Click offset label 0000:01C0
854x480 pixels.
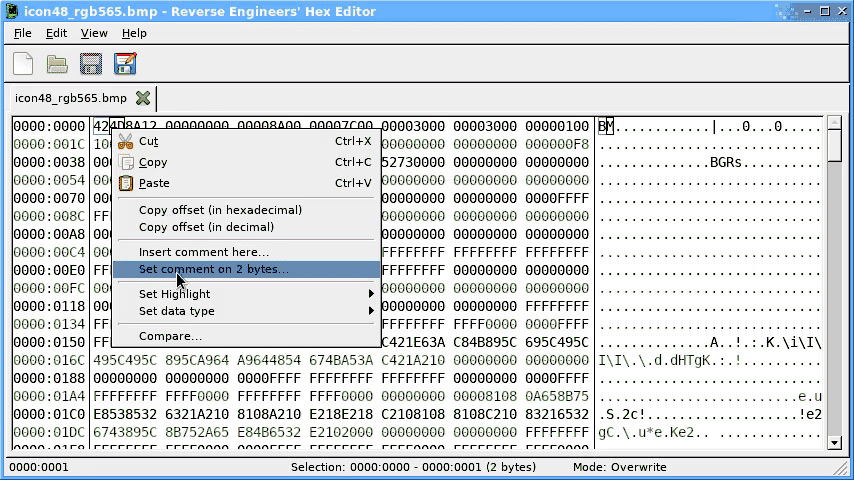tap(49, 414)
